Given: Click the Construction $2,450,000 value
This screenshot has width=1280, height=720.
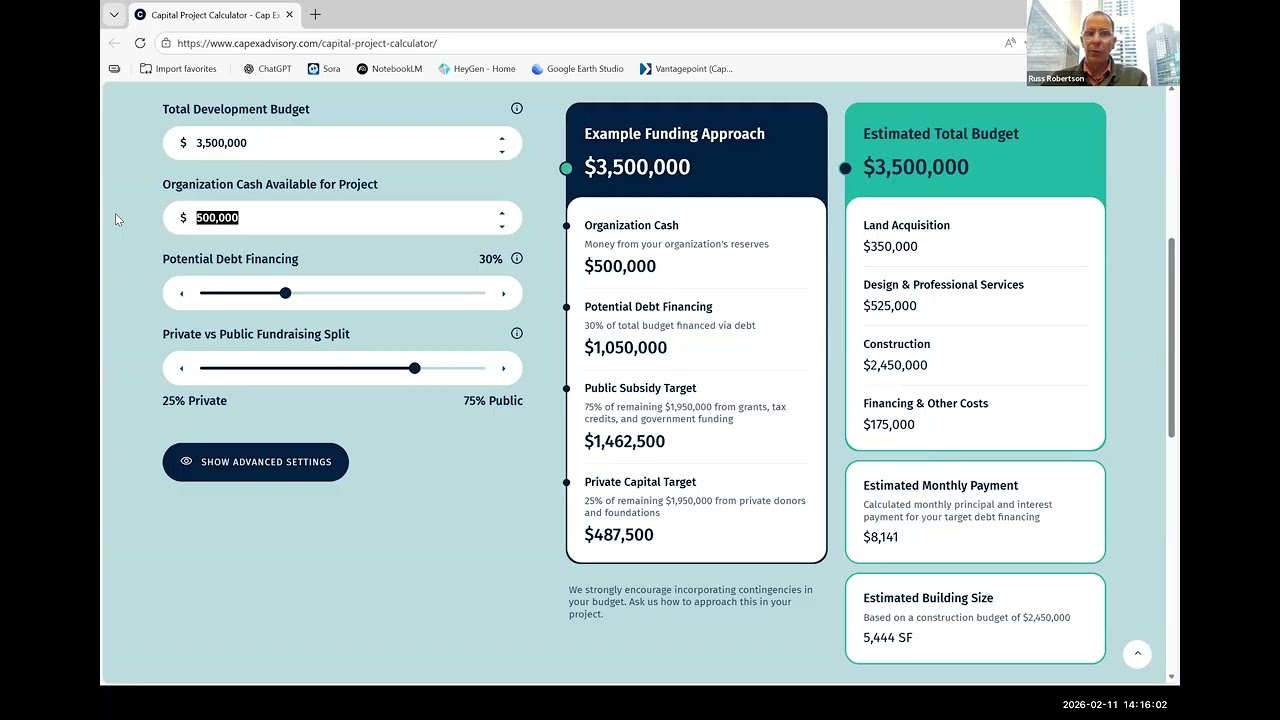Looking at the screenshot, I should pyautogui.click(x=895, y=365).
